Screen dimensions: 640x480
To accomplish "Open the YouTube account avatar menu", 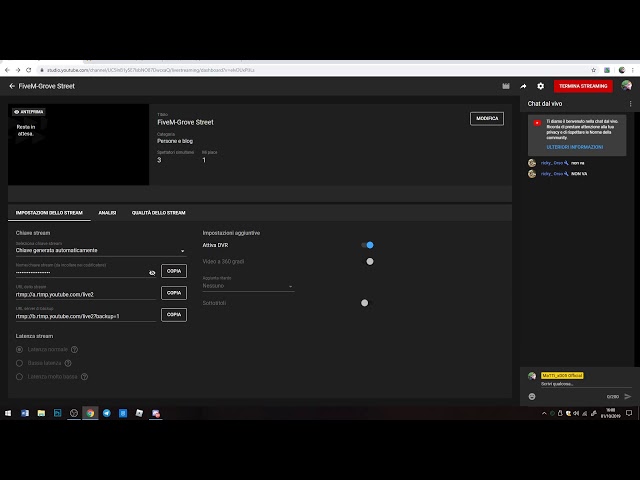I will click(627, 86).
